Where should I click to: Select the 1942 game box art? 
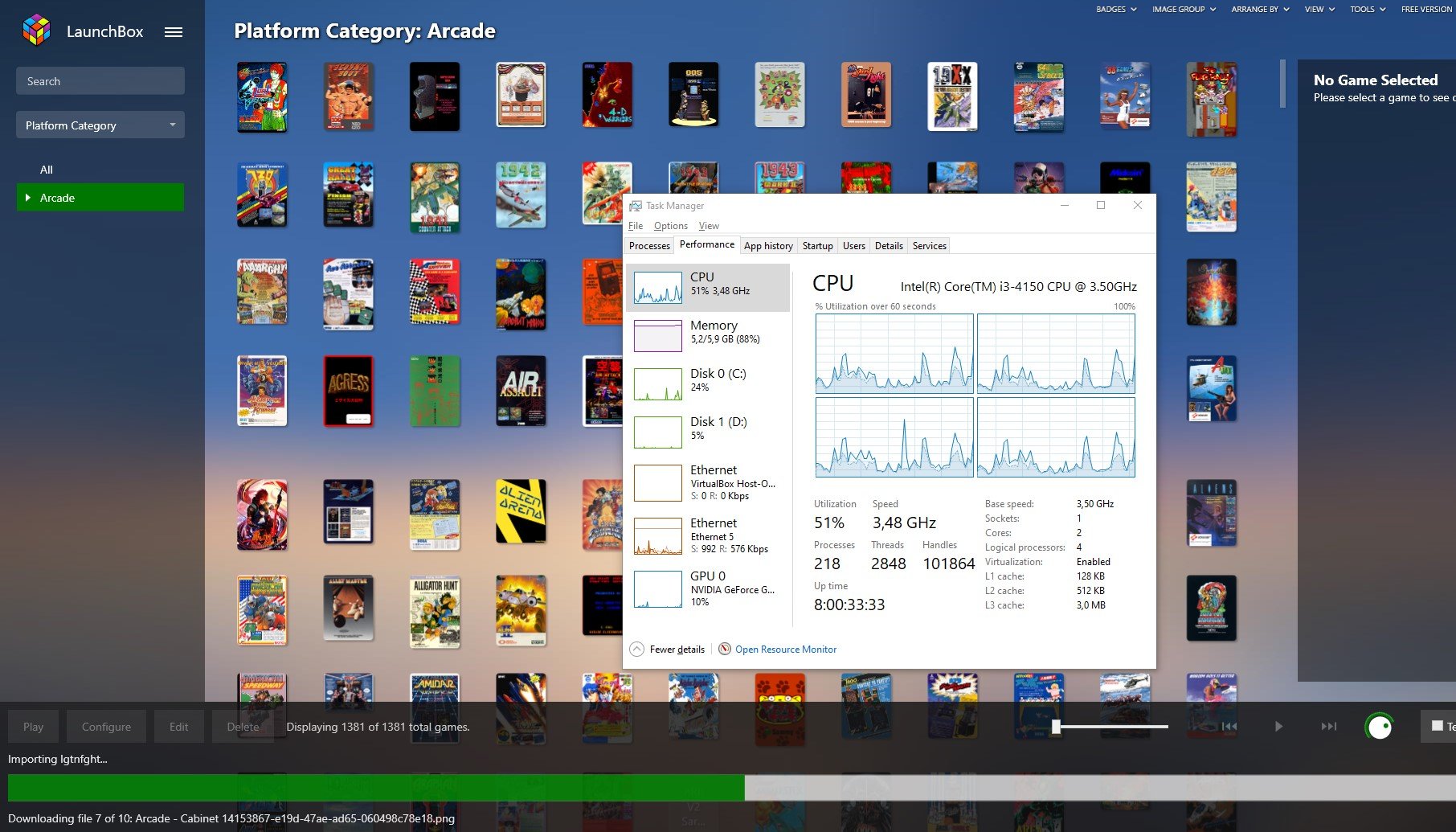521,195
